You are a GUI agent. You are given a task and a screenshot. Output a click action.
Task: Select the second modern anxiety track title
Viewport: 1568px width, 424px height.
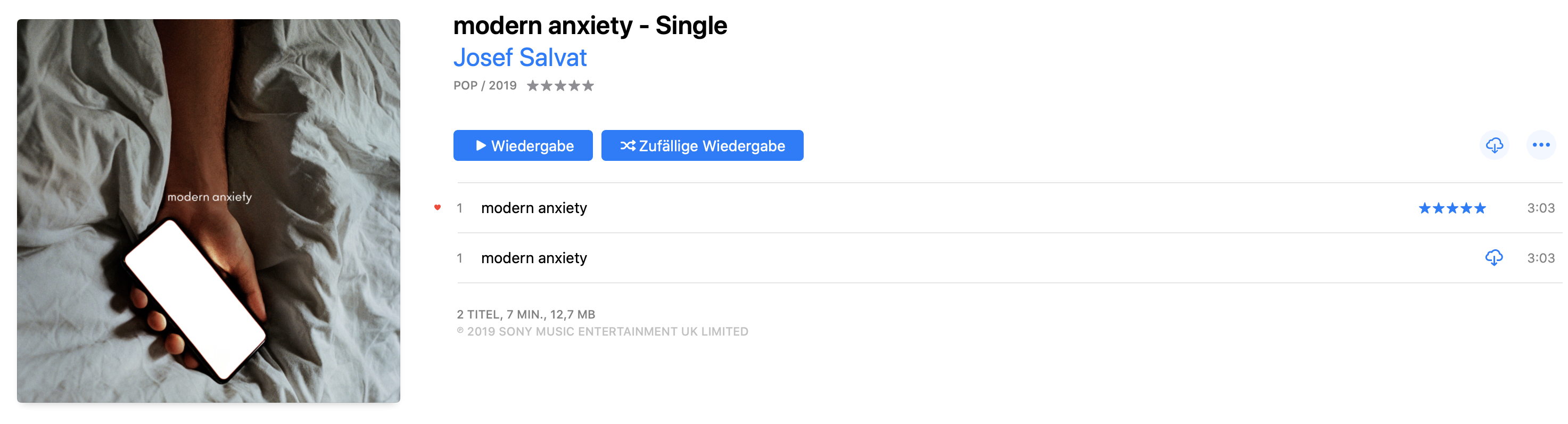534,258
